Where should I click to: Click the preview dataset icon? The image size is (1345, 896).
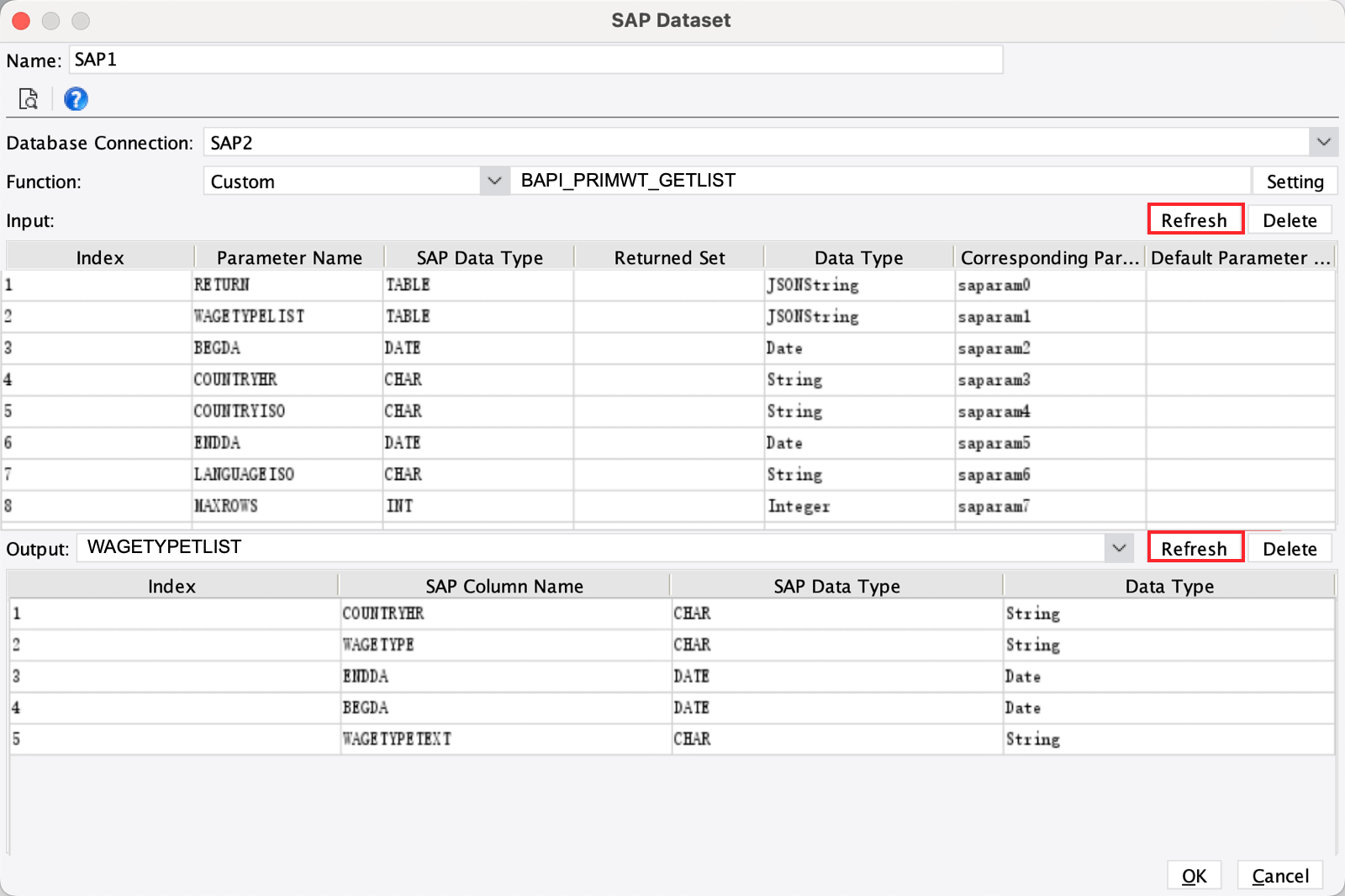tap(29, 99)
